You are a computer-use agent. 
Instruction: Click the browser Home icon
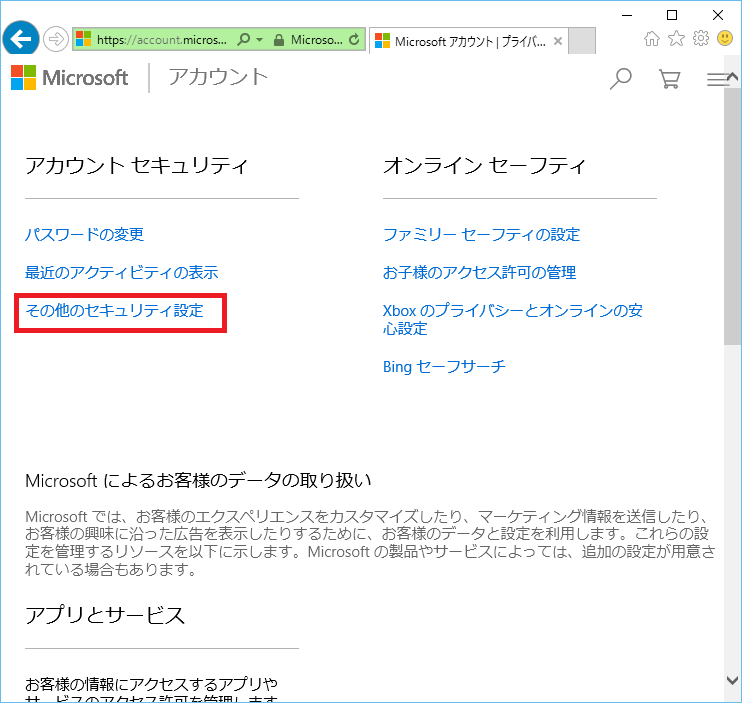(x=652, y=38)
